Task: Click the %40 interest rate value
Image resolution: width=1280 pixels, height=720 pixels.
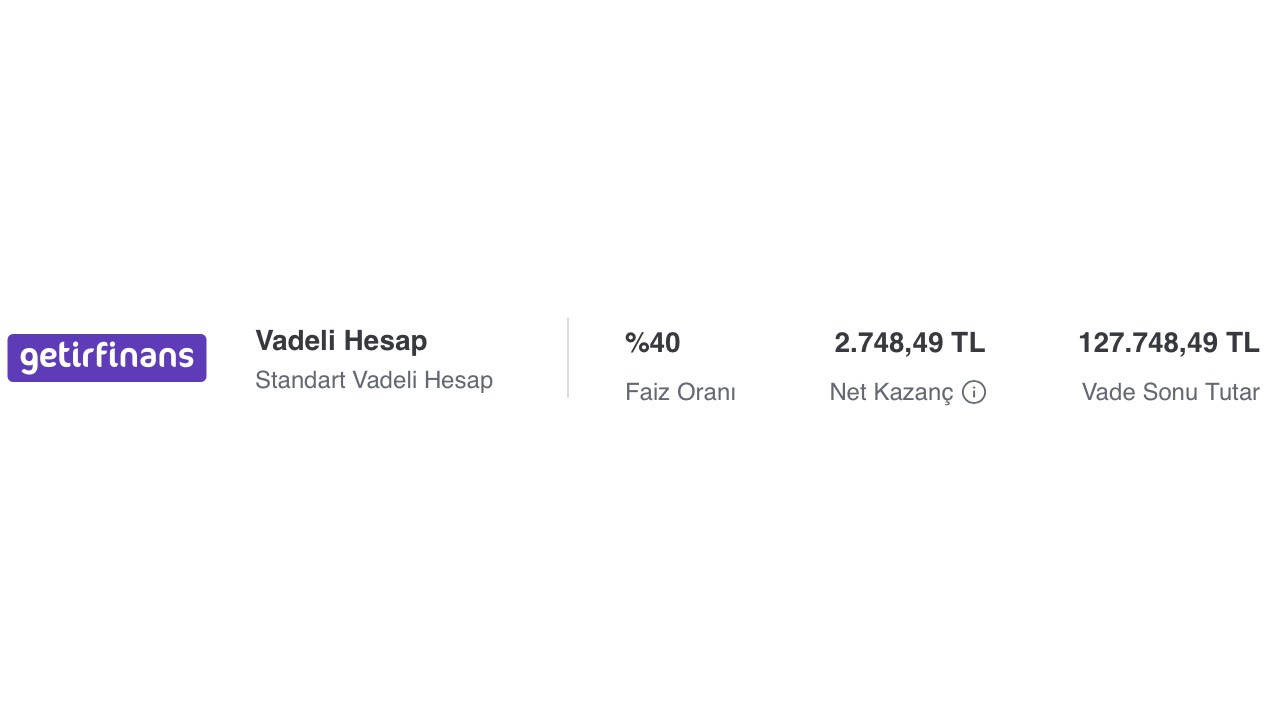Action: point(652,343)
